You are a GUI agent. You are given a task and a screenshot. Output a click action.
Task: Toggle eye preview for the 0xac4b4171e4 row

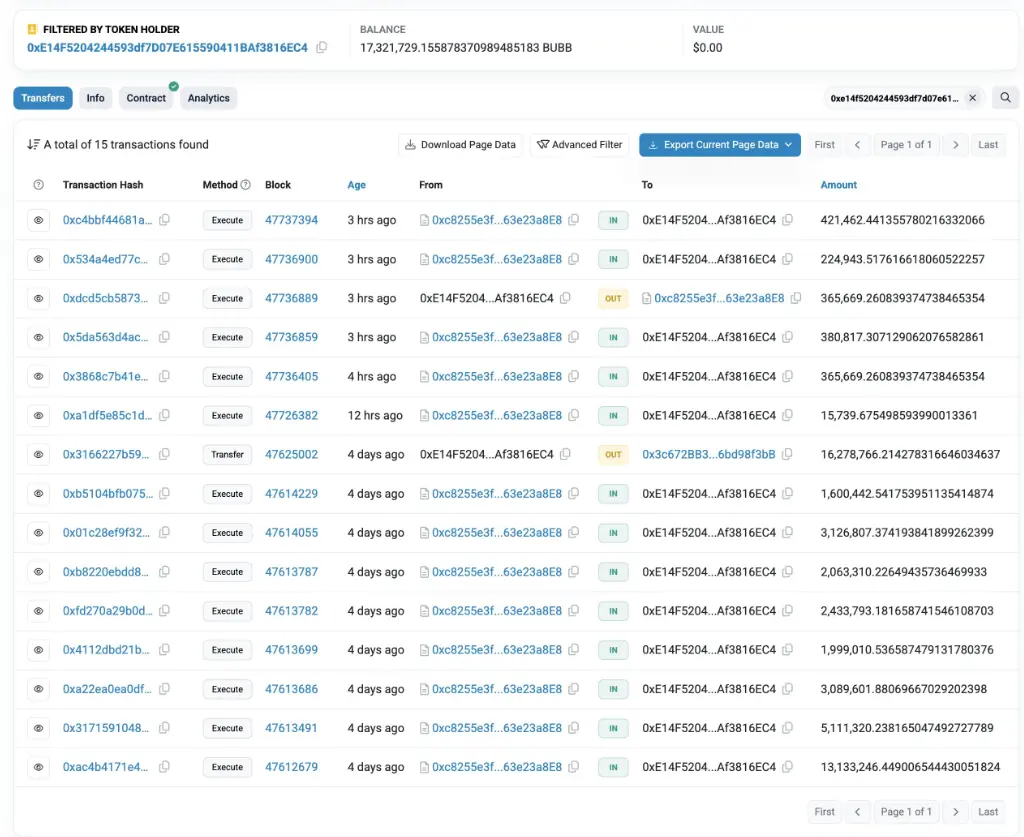[39, 767]
